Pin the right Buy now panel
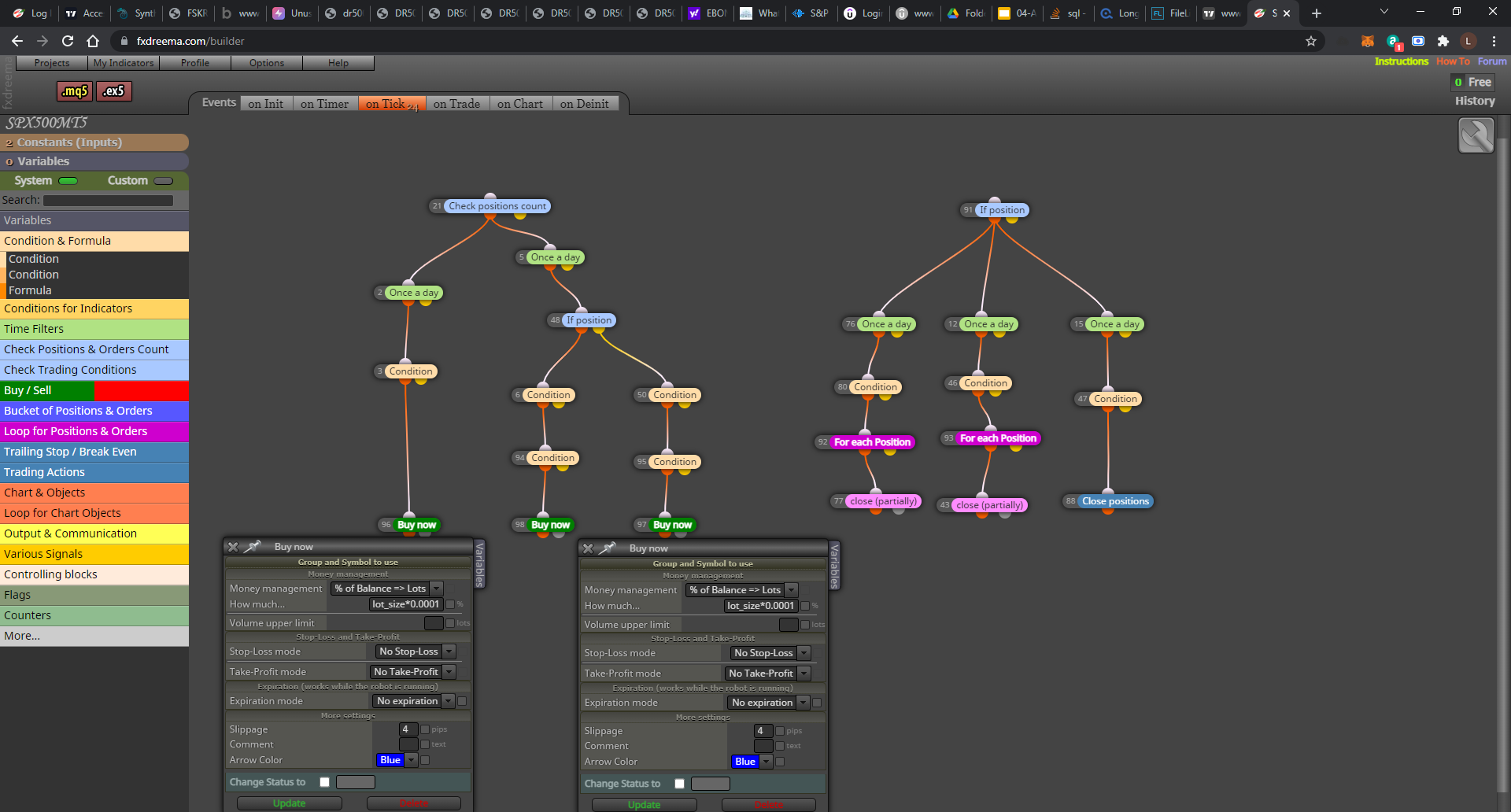1511x812 pixels. tap(608, 548)
